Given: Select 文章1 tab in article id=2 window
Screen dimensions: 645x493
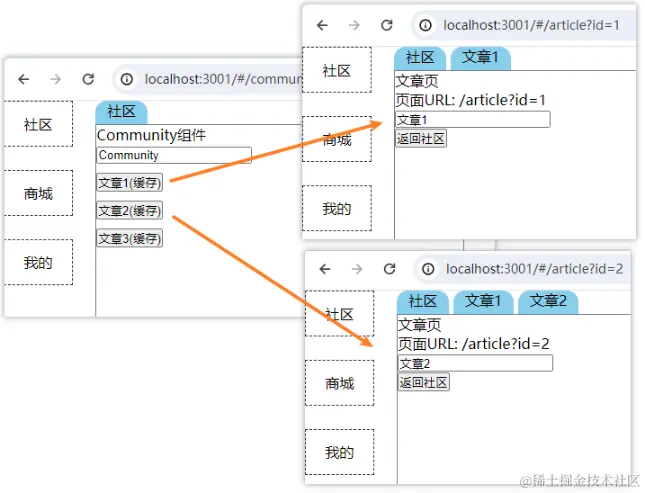Looking at the screenshot, I should 483,302.
